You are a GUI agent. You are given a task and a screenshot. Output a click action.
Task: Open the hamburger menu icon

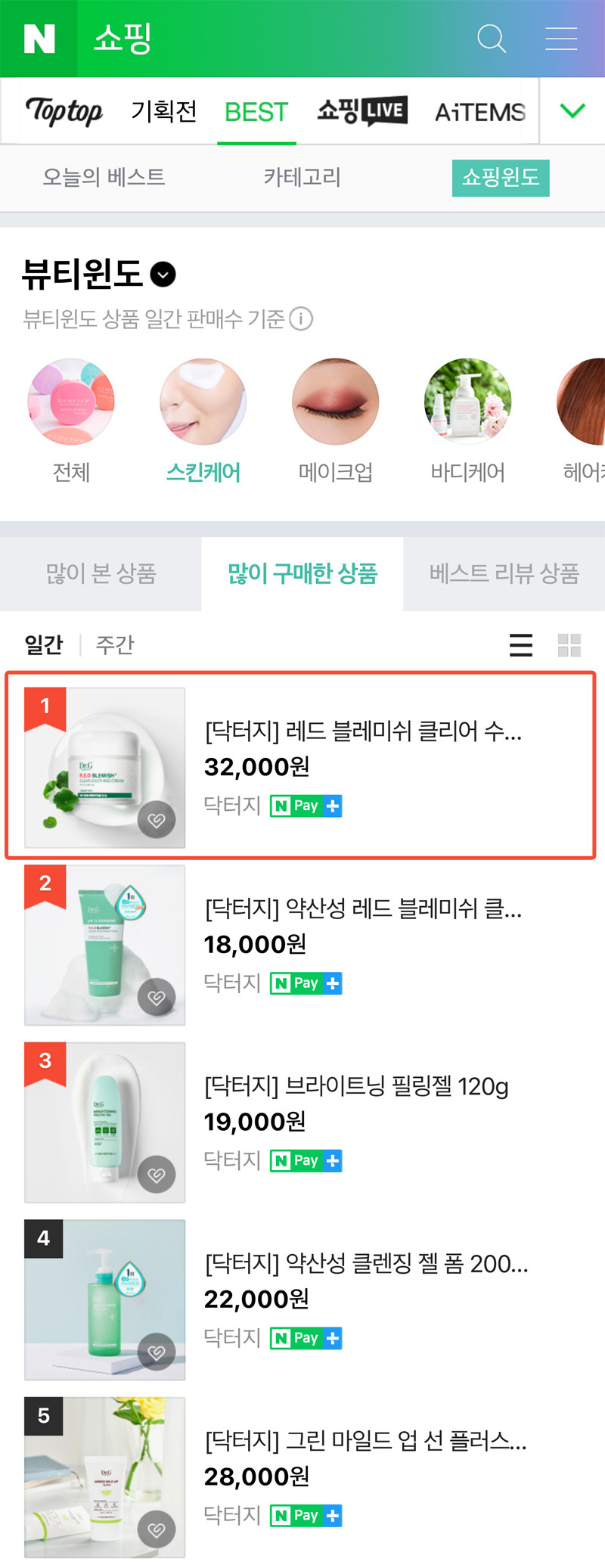click(561, 38)
